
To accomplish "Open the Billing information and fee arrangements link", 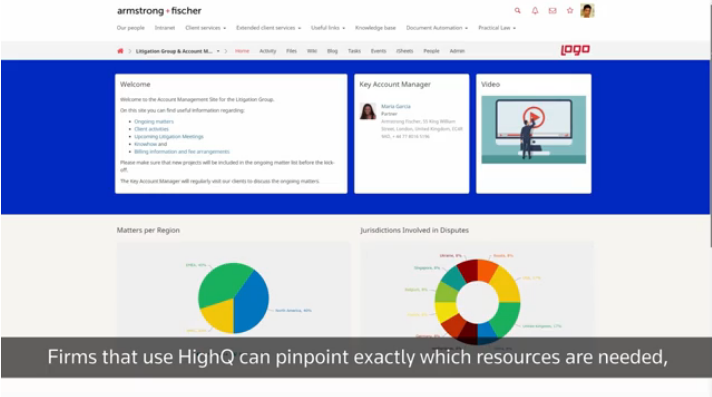I will tap(182, 152).
